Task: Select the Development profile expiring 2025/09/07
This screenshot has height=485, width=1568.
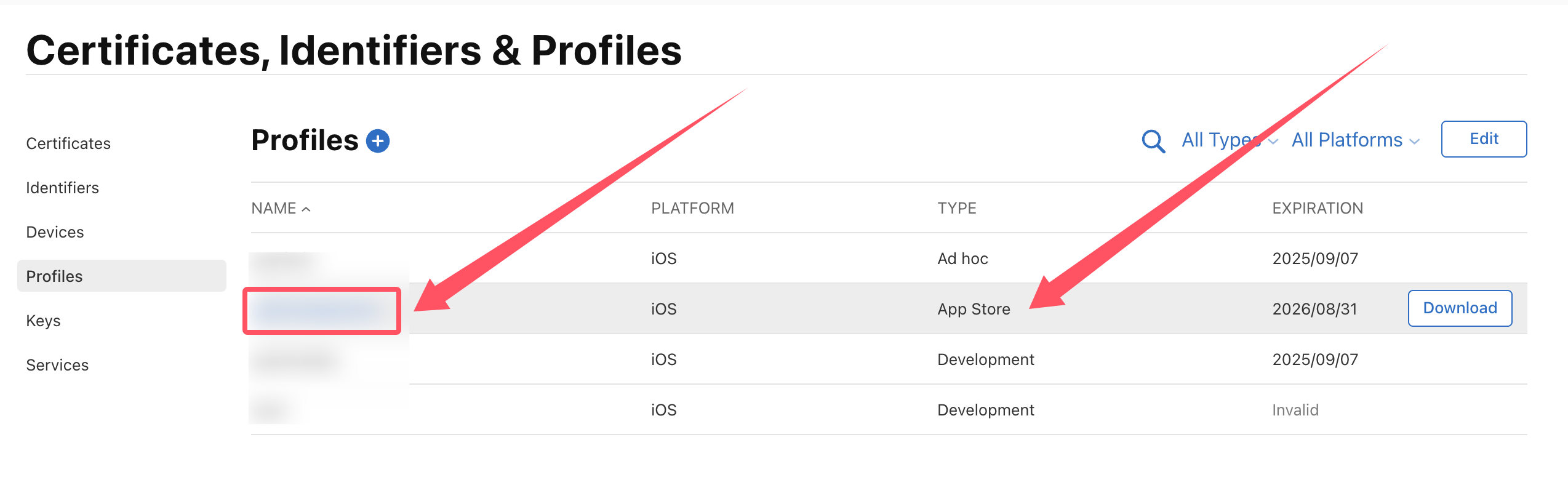Action: [x=985, y=359]
